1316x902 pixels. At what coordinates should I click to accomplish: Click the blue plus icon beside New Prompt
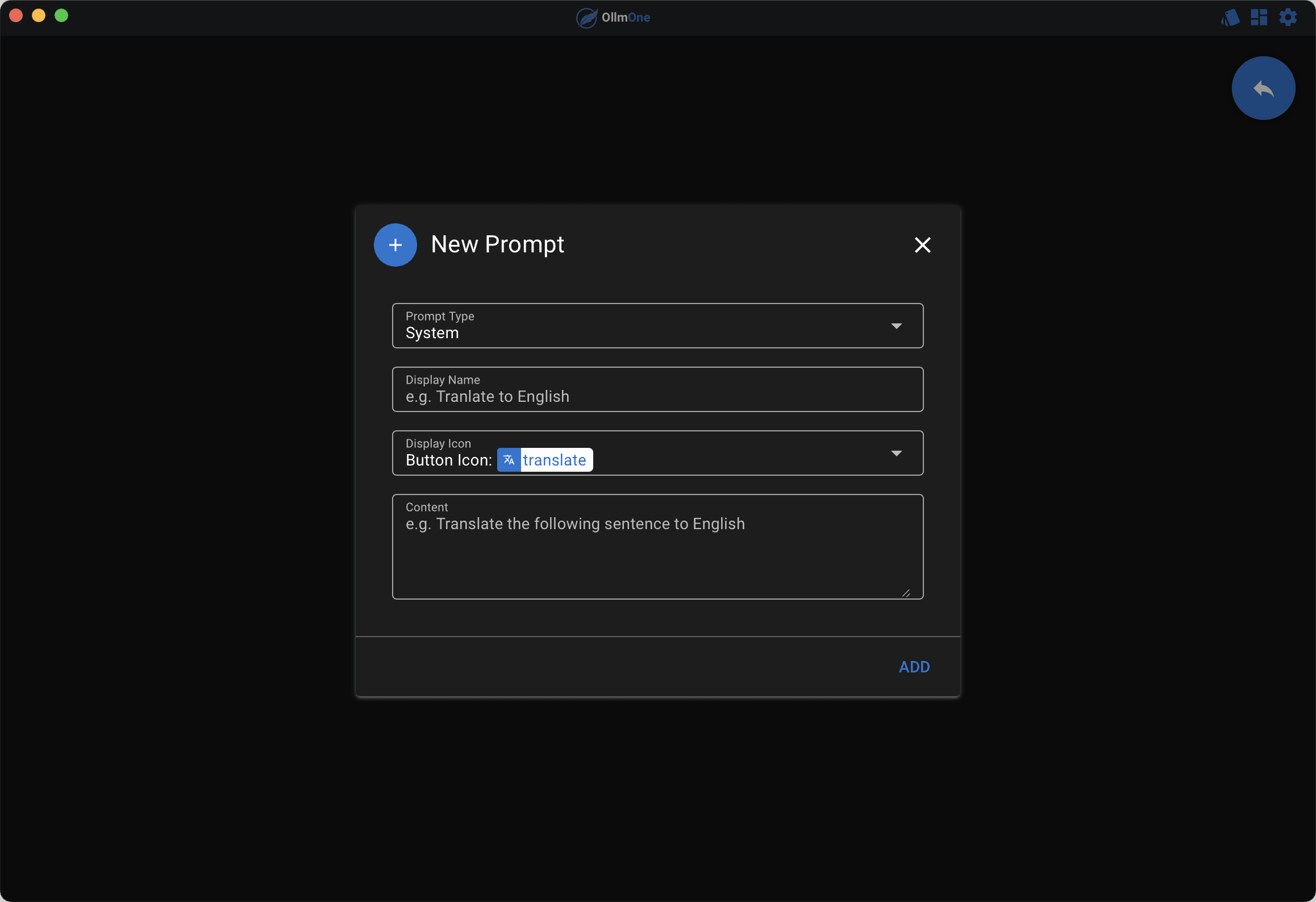(x=395, y=245)
